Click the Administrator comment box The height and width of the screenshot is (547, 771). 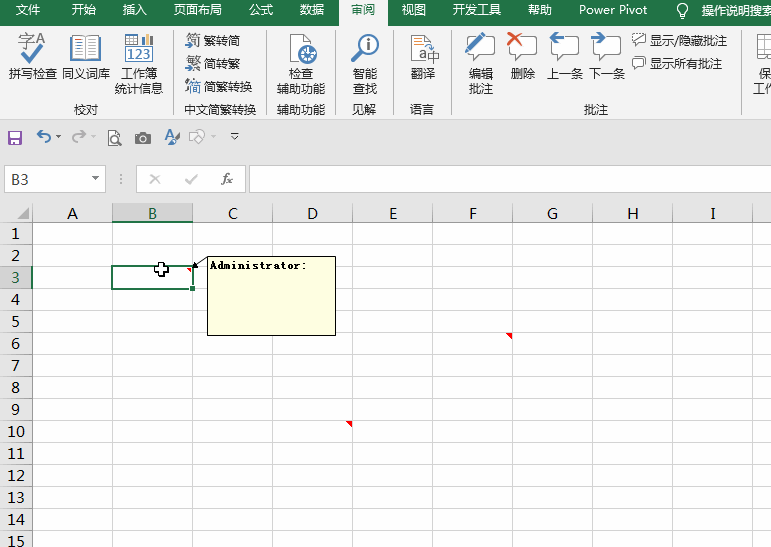point(271,296)
